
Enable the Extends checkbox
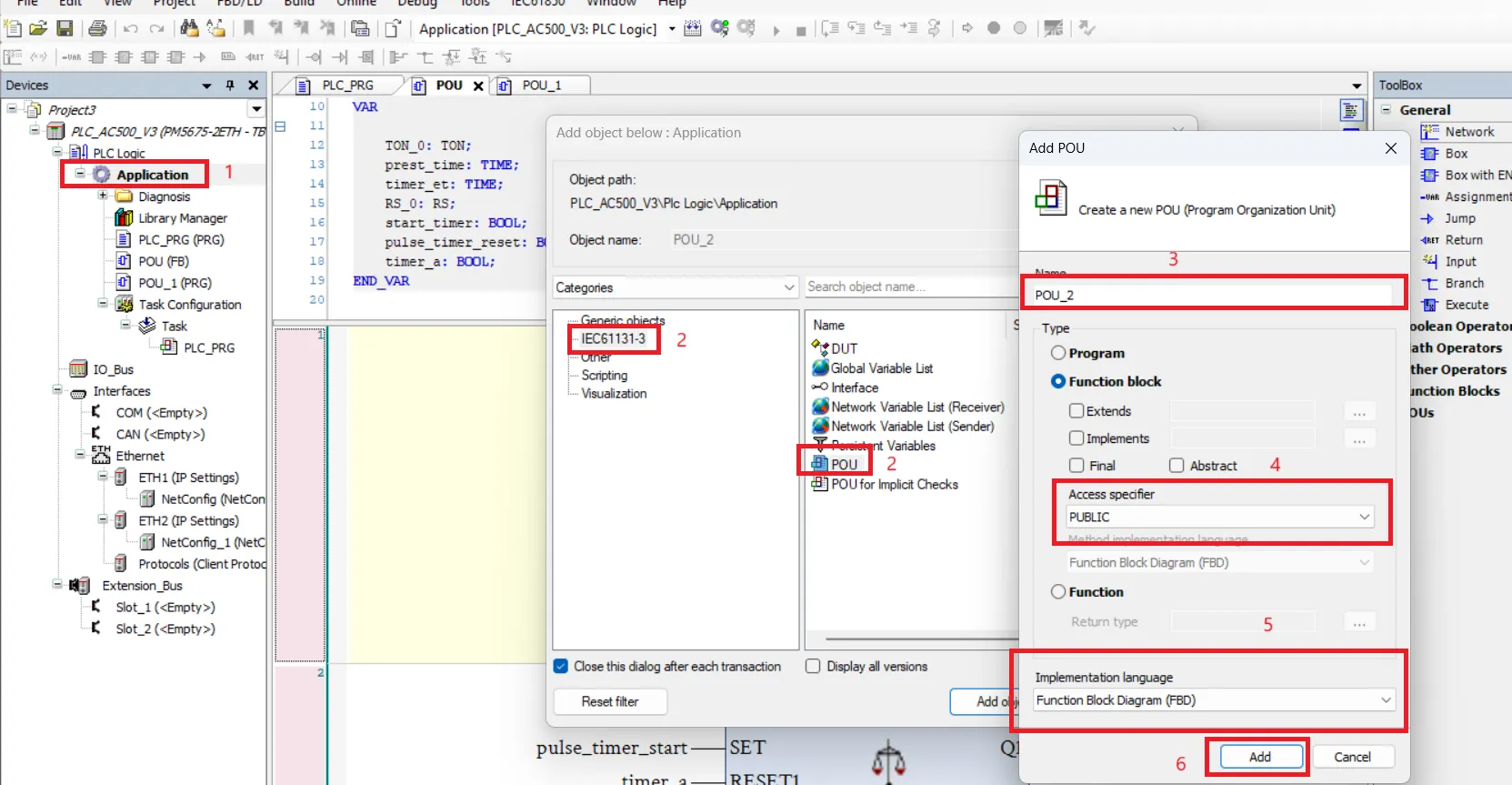pyautogui.click(x=1076, y=411)
